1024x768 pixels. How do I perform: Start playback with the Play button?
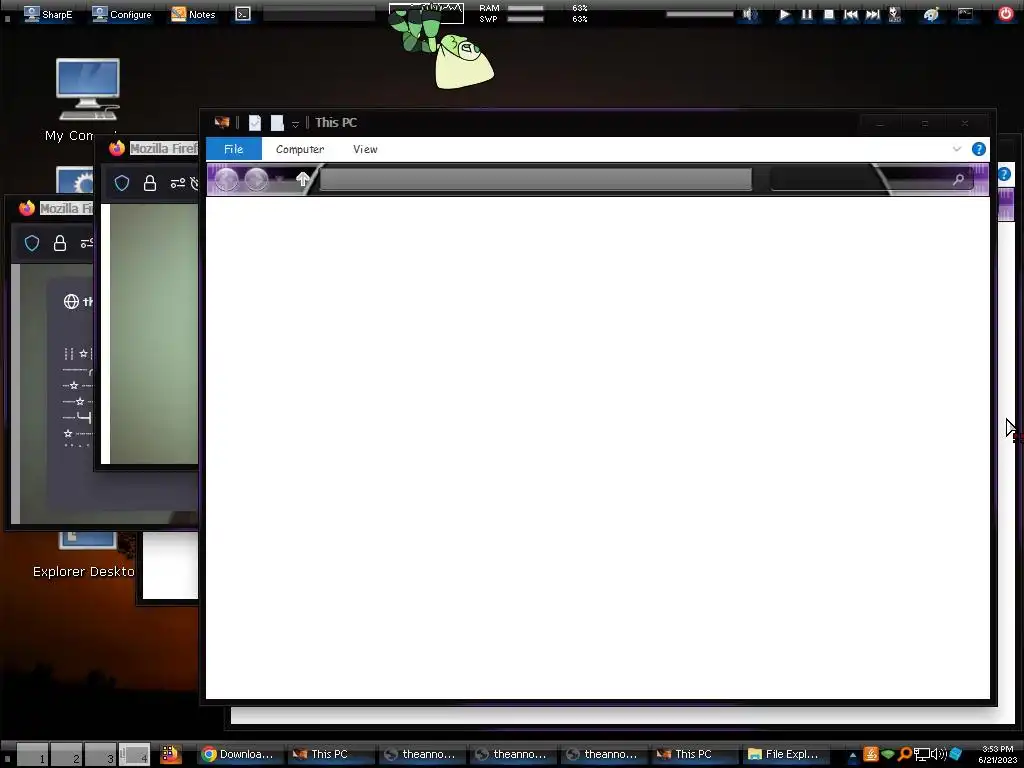point(784,14)
